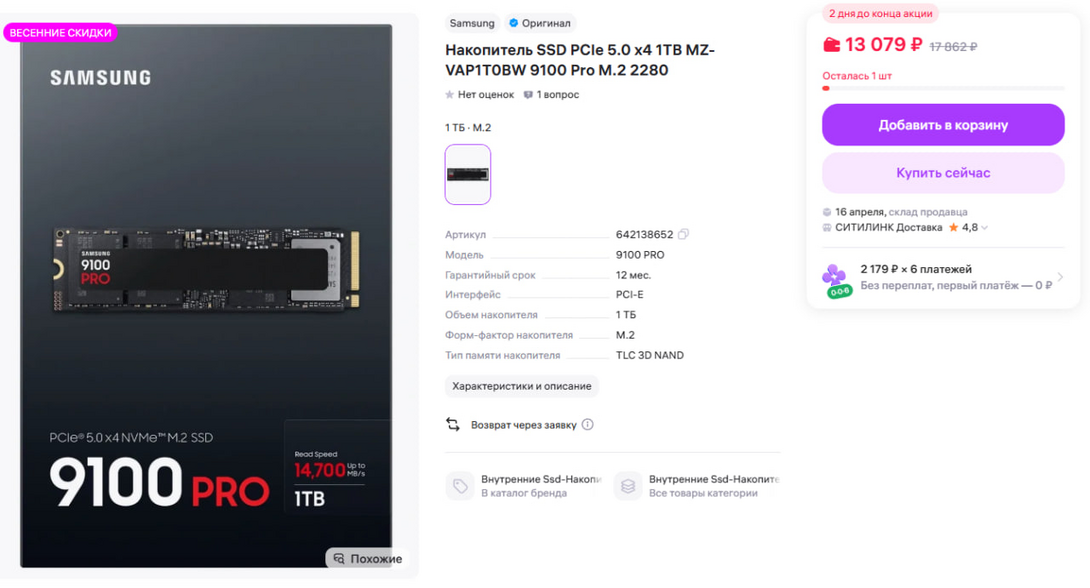Expand the СИТИЛИНК seller rating chevron
The image size is (1090, 588).
pos(985,228)
